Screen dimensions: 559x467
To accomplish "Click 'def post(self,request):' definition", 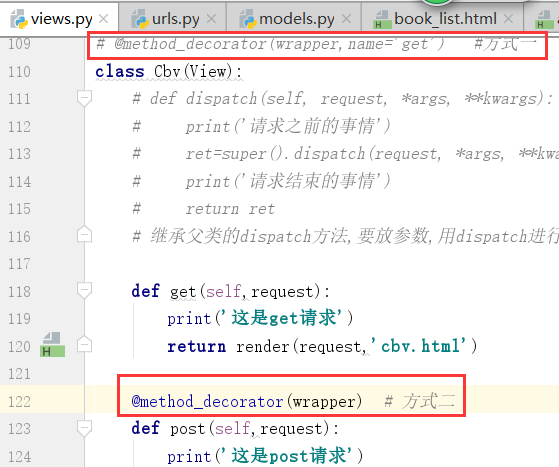I will coord(235,428).
